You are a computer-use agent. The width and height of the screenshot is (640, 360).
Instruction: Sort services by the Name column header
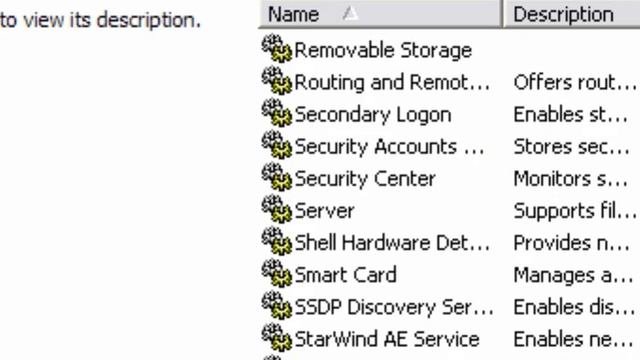pos(380,14)
